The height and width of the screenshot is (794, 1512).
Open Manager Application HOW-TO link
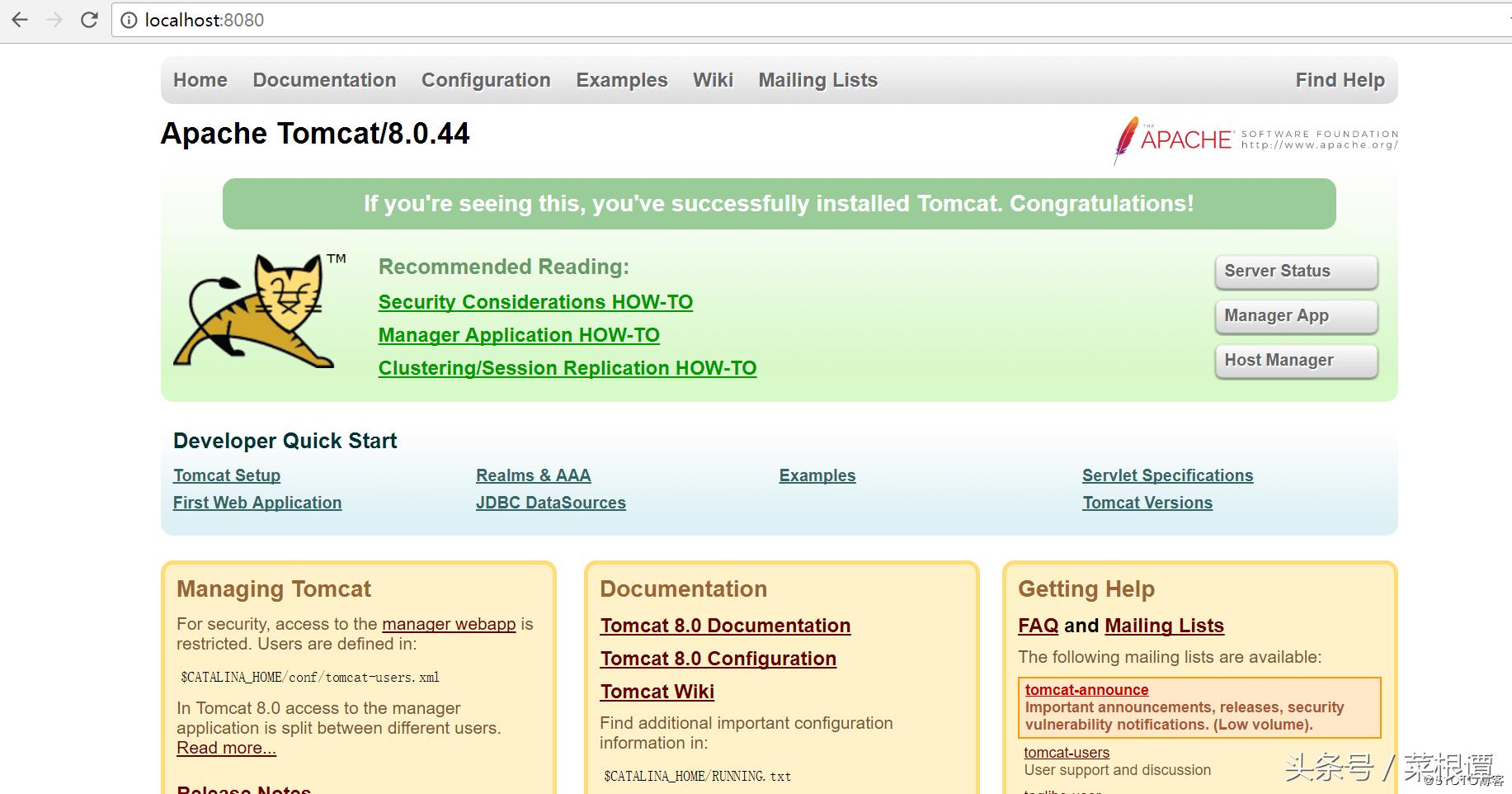pyautogui.click(x=519, y=335)
